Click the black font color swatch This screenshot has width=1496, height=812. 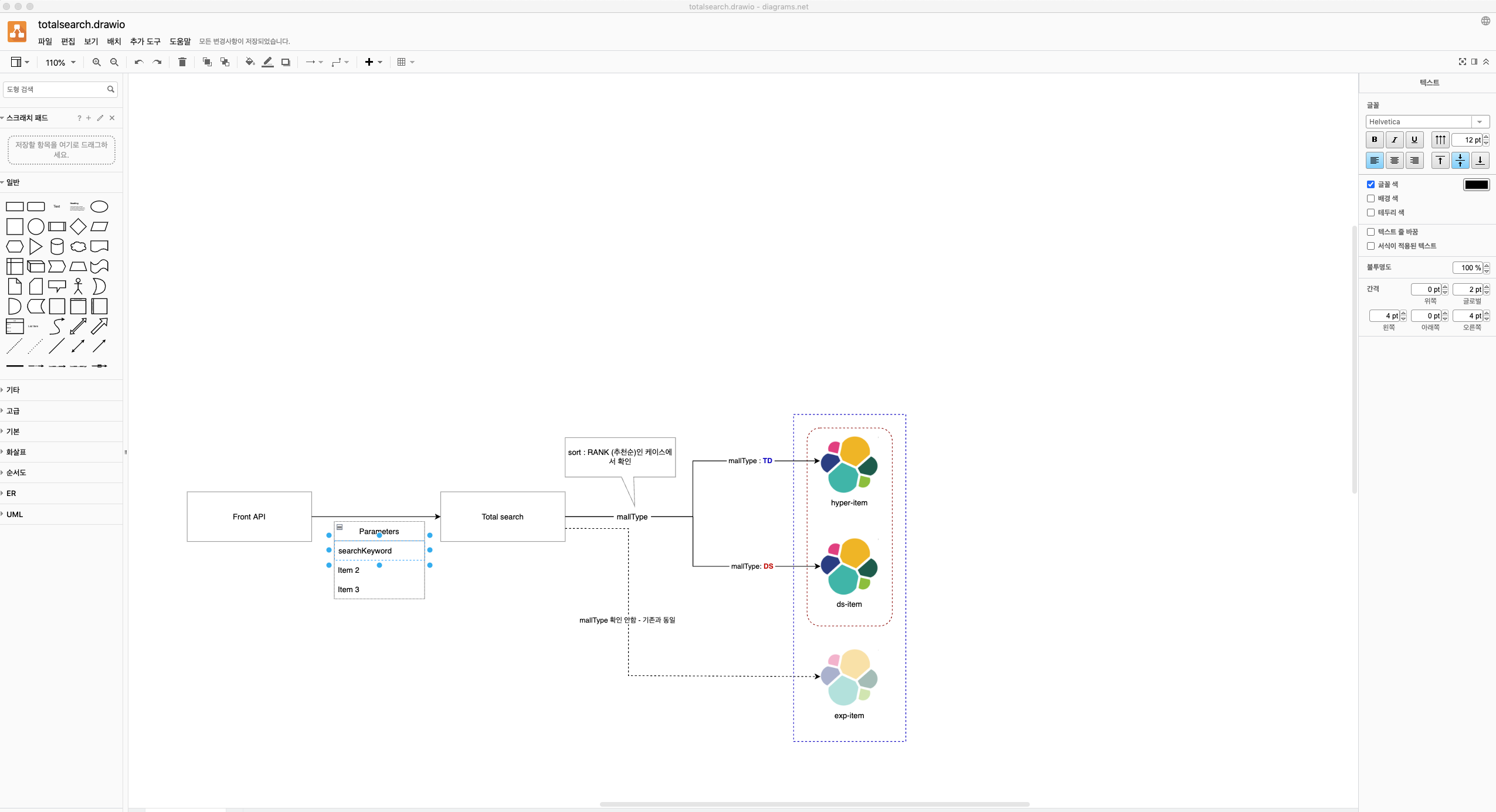[x=1476, y=185]
